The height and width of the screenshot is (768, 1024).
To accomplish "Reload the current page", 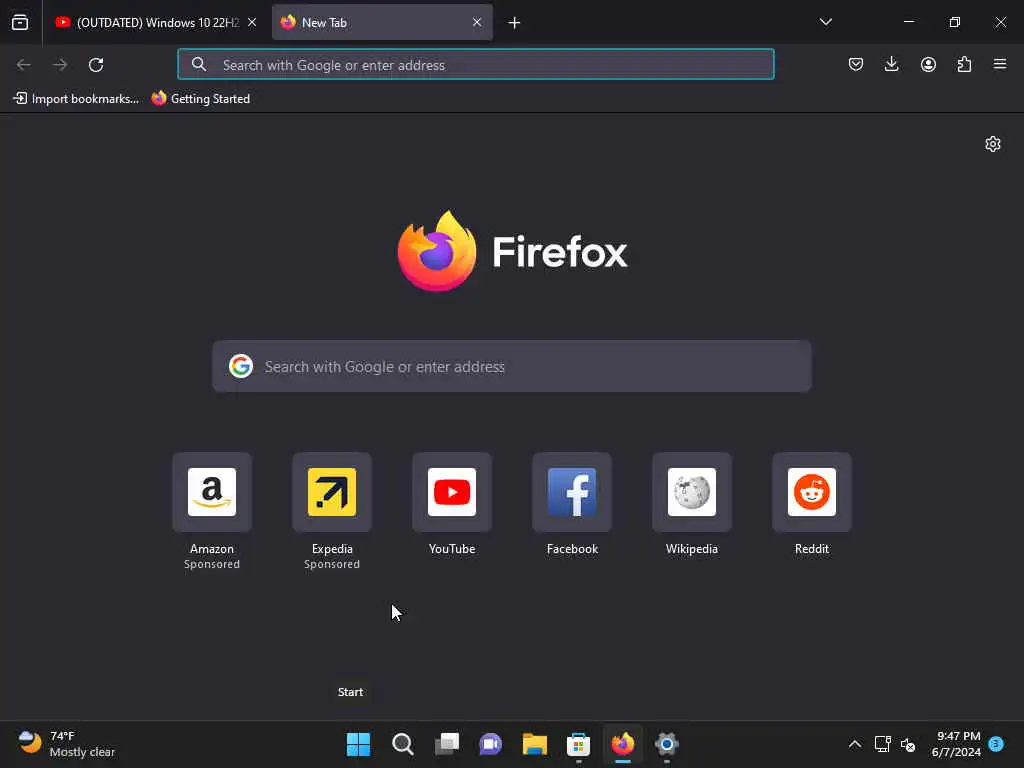I will coord(96,65).
